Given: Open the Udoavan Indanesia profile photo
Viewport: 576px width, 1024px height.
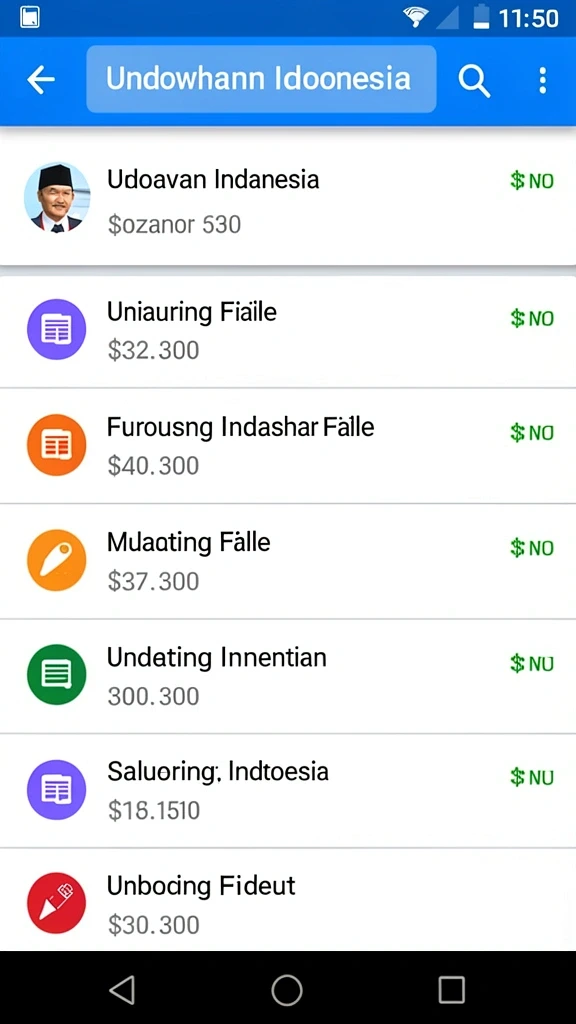Looking at the screenshot, I should tap(57, 197).
